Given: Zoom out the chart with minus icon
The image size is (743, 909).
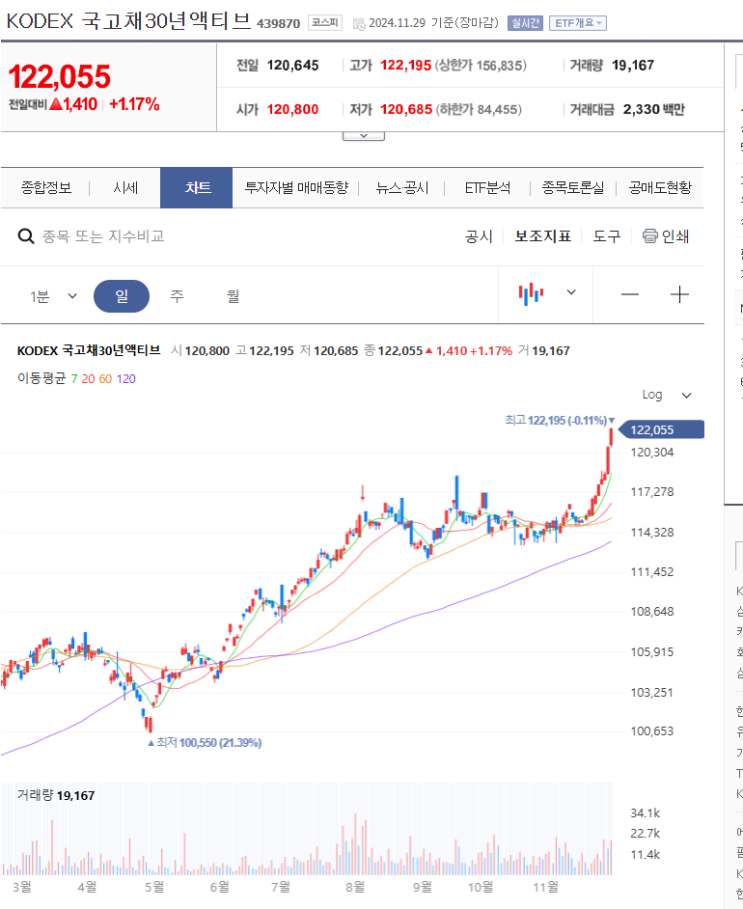Looking at the screenshot, I should pos(630,294).
